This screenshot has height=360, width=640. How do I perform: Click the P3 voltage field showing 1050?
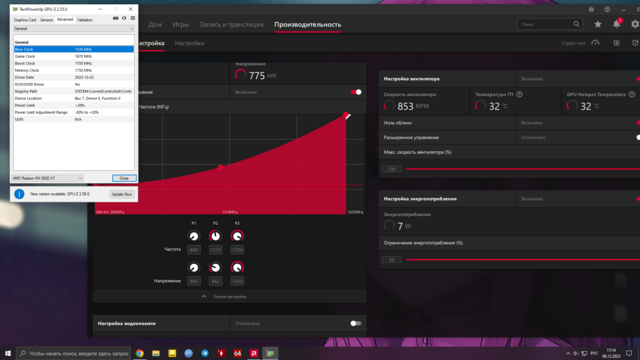(x=237, y=281)
